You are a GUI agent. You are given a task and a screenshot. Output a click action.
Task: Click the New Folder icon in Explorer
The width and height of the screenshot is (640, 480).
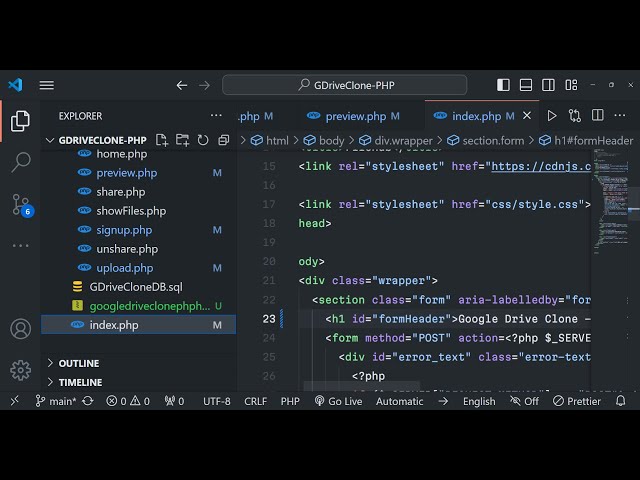[183, 141]
